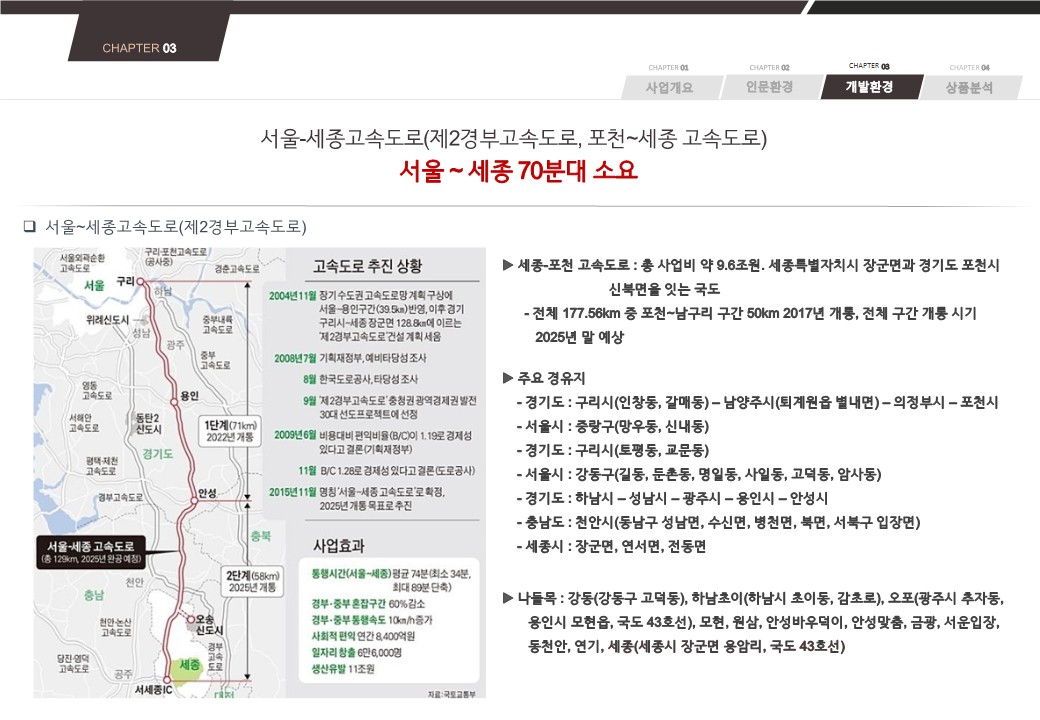Click the line 충남도 : 천안시(동남구 성남면...)
This screenshot has height=720, width=1040.
pyautogui.click(x=718, y=522)
